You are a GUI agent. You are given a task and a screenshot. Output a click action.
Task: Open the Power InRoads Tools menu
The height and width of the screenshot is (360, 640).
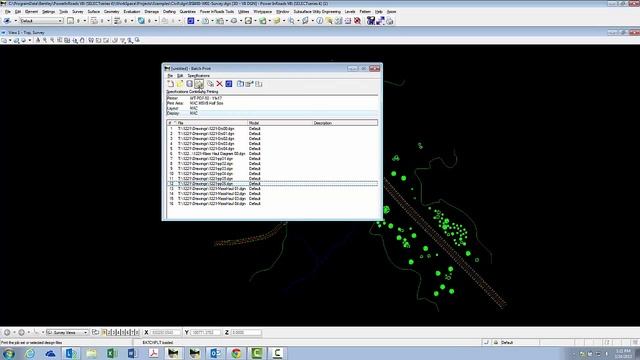(217, 11)
